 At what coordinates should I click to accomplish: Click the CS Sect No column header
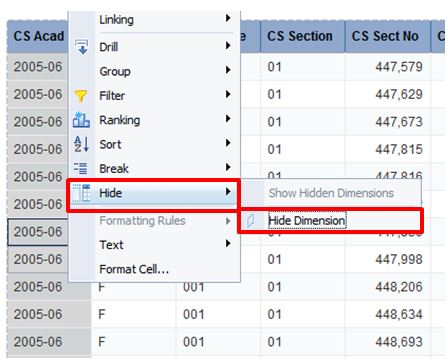387,36
